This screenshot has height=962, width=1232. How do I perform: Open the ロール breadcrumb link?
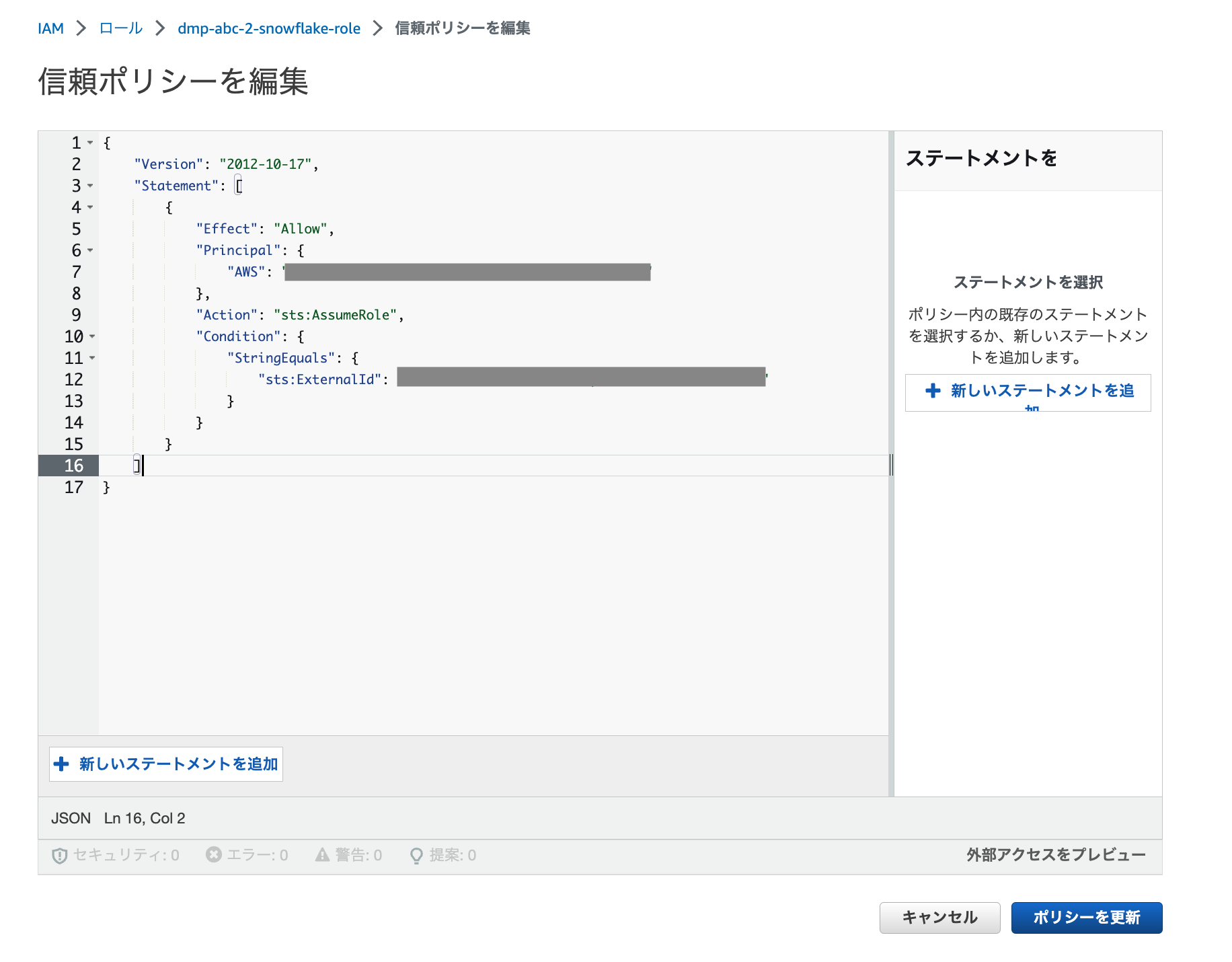[x=120, y=28]
